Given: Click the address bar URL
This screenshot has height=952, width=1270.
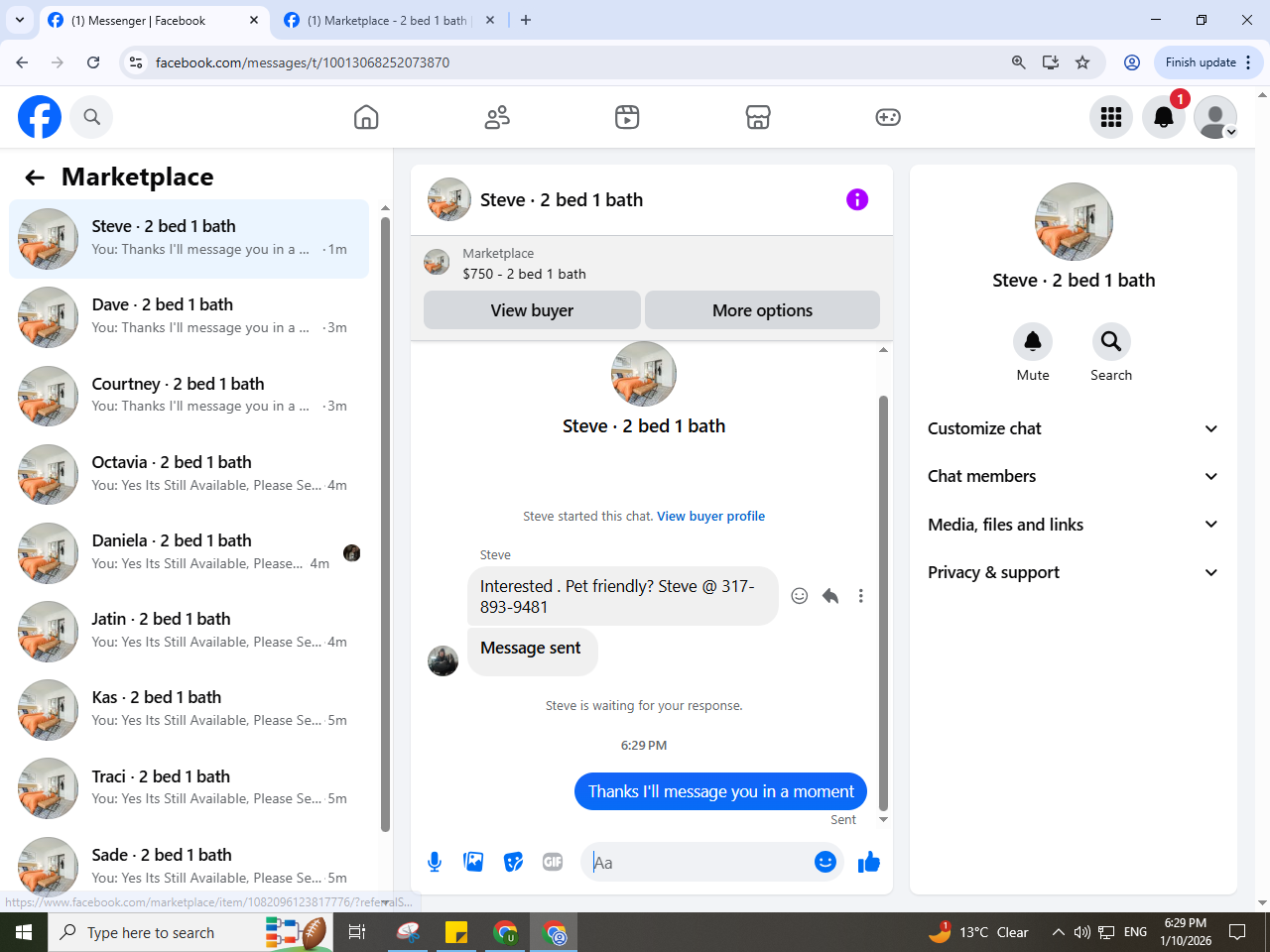Looking at the screenshot, I should coord(303,62).
